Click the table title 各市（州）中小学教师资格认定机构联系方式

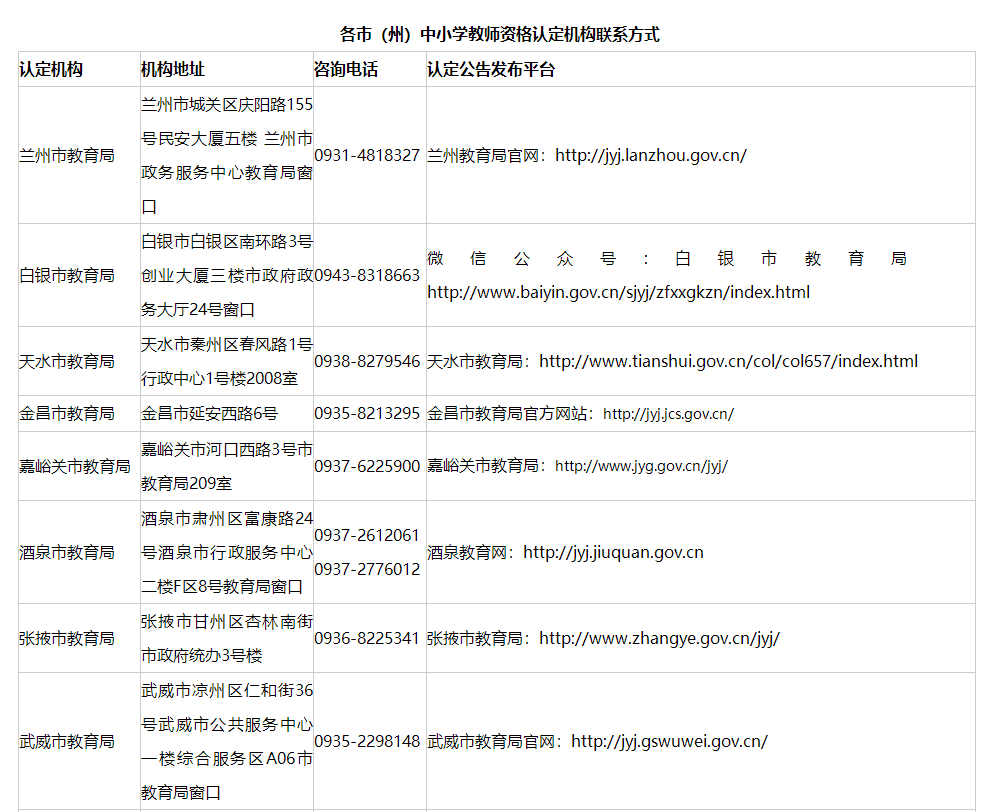click(499, 34)
